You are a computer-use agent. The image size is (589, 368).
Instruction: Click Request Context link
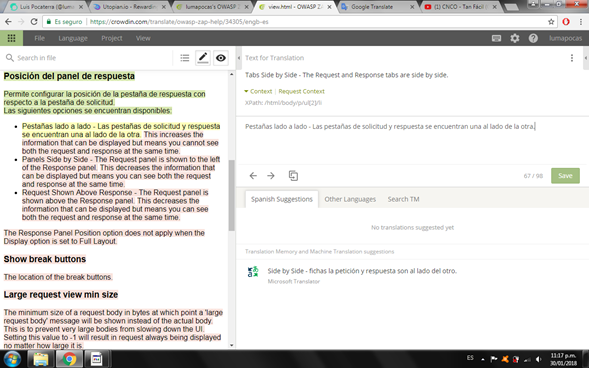point(301,91)
